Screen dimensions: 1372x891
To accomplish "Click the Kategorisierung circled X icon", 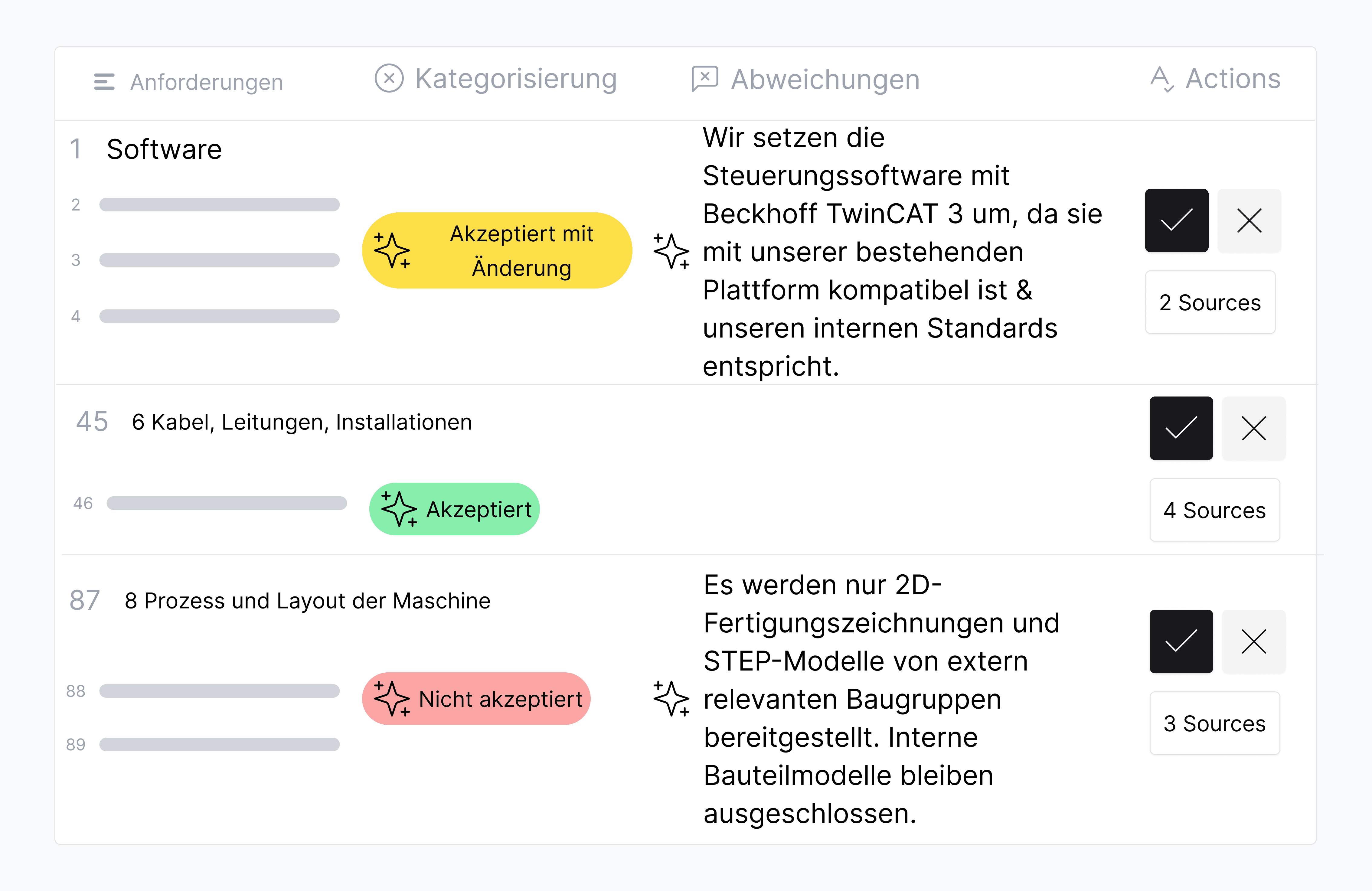I will click(x=389, y=78).
